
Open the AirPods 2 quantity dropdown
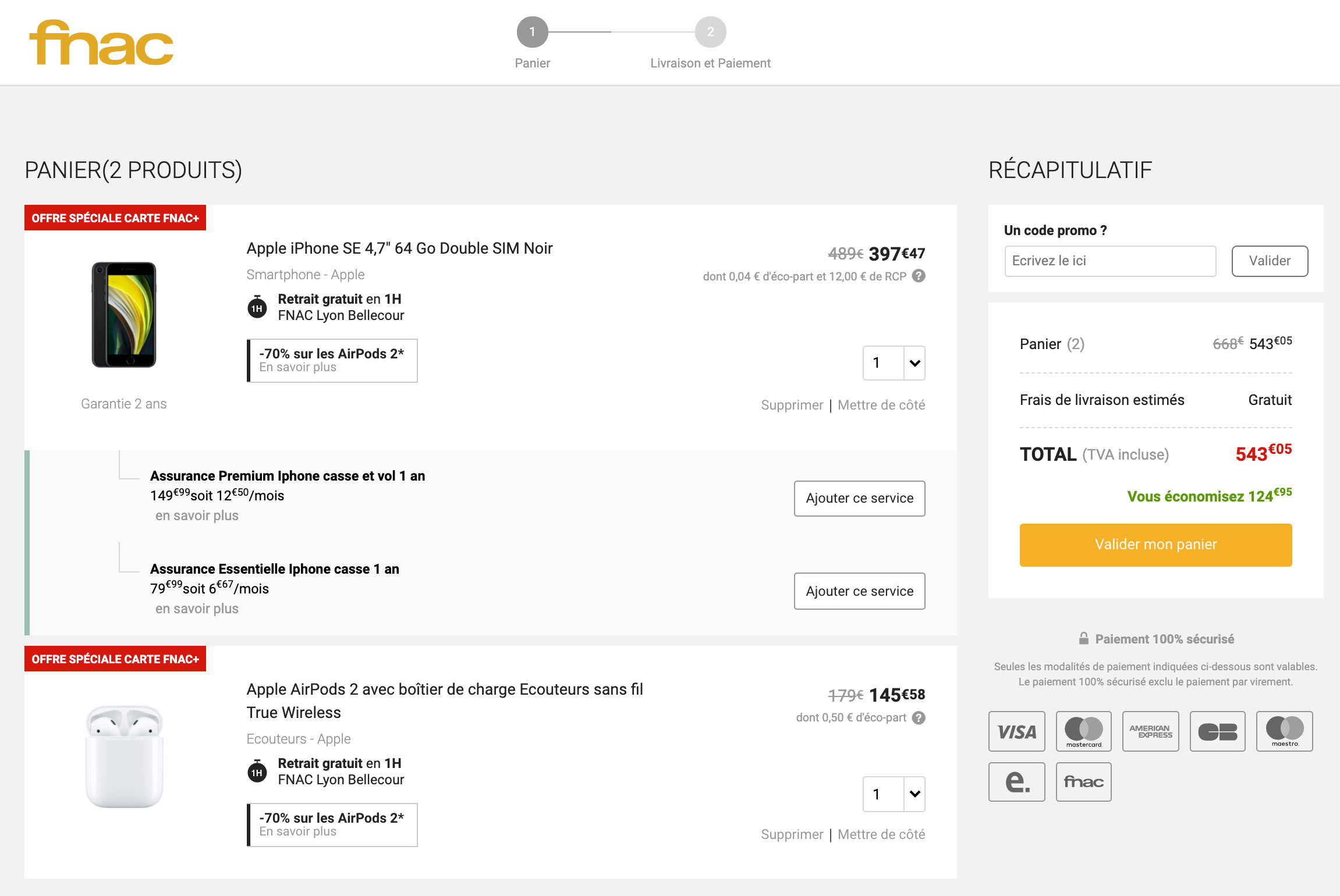coord(894,794)
